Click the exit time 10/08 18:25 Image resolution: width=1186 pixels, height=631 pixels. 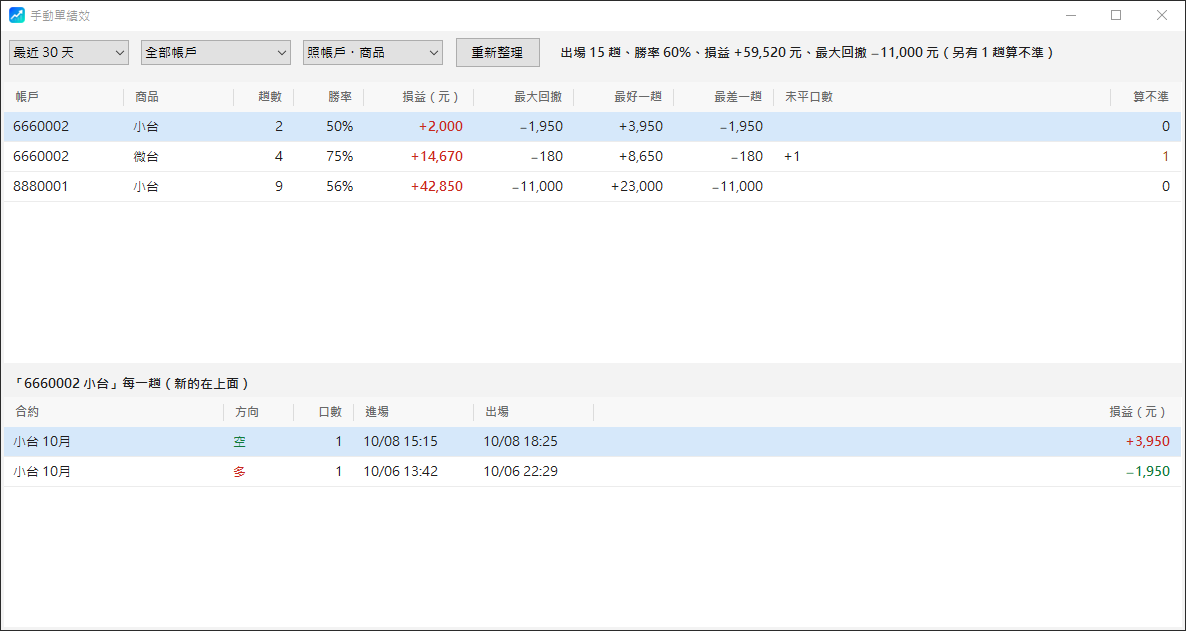[x=520, y=442]
